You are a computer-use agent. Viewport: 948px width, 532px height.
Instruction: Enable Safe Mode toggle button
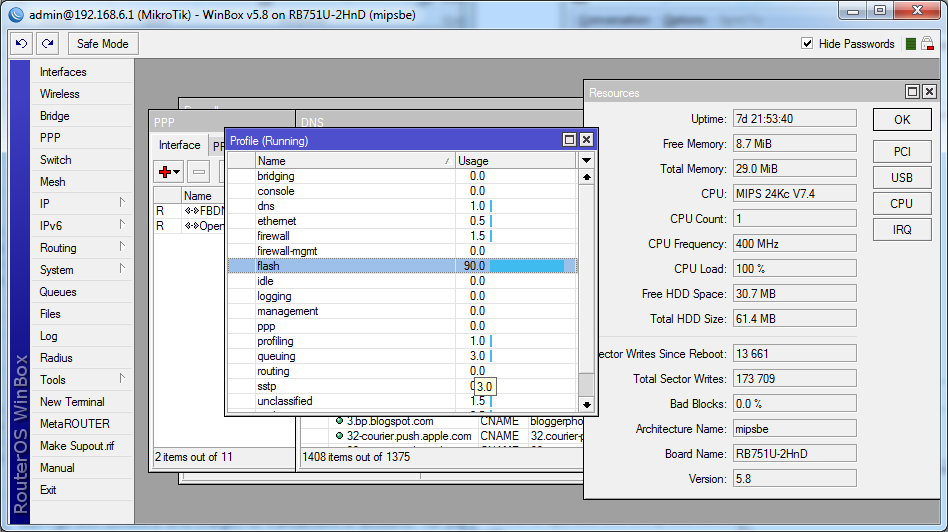[x=103, y=44]
